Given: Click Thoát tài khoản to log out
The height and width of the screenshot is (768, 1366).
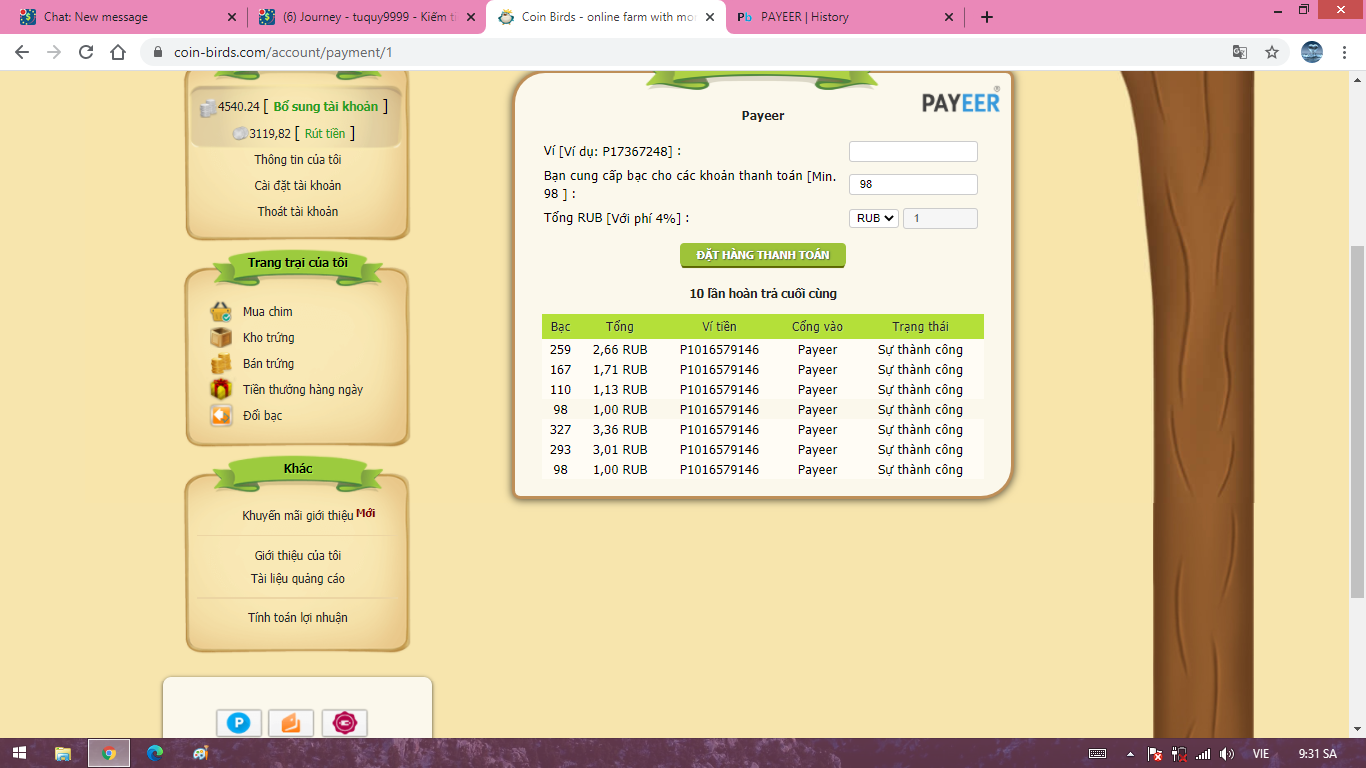Looking at the screenshot, I should [298, 212].
